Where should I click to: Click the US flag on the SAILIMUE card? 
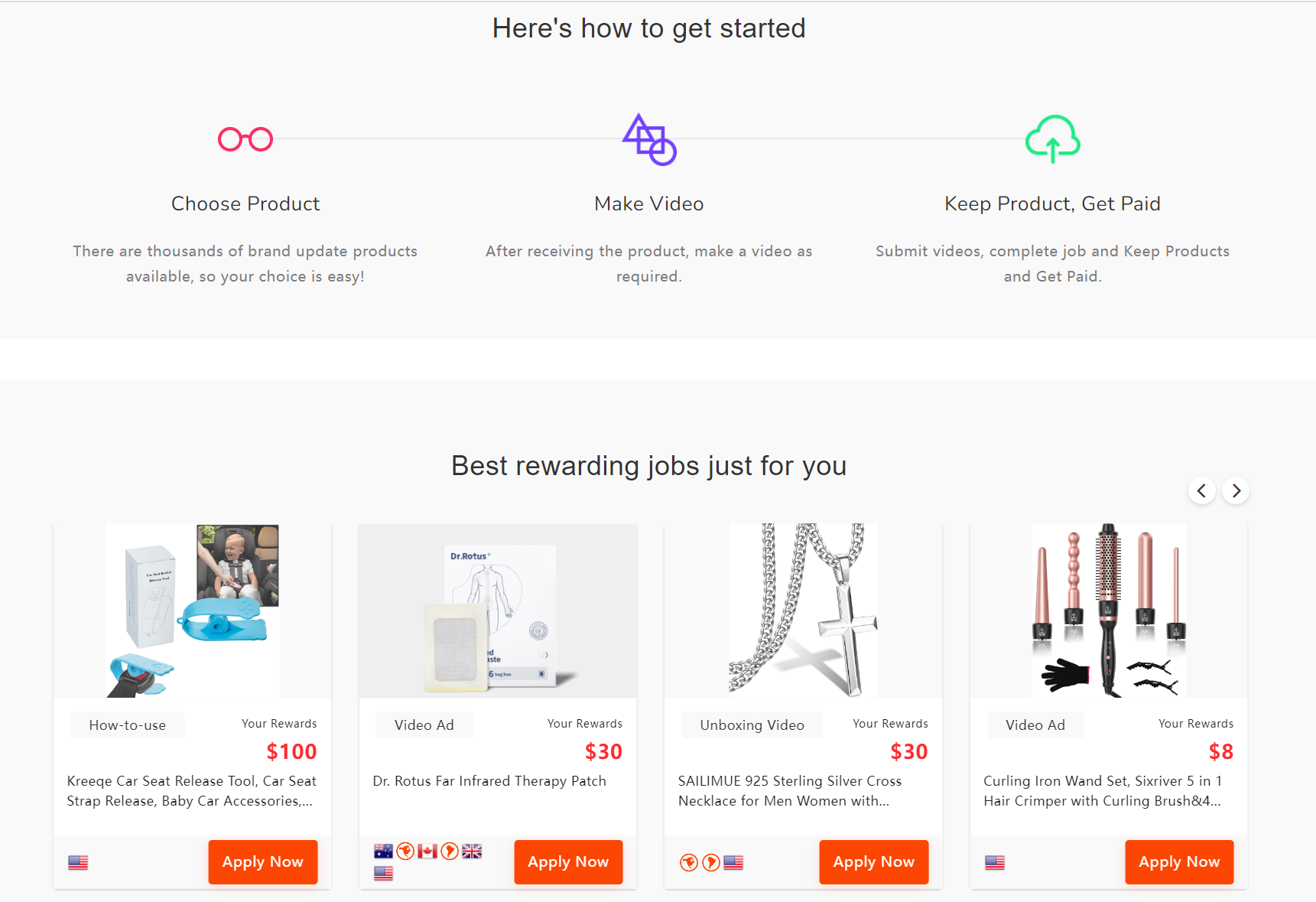(x=733, y=863)
